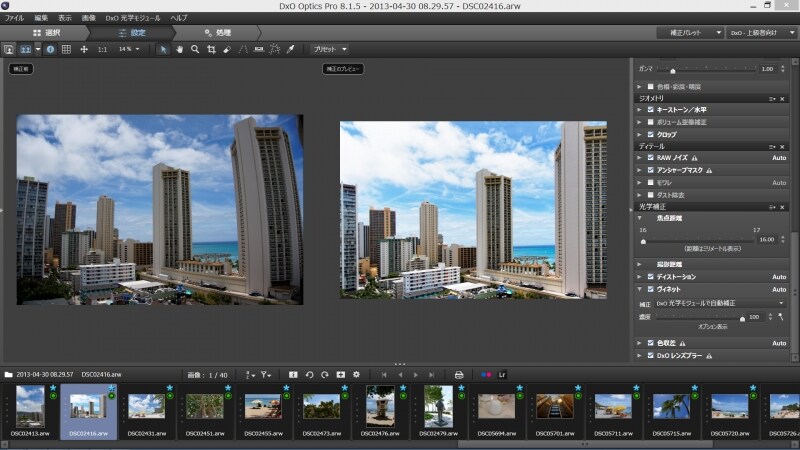Select the hand pan tool
Viewport: 800px width, 450px height.
point(180,49)
